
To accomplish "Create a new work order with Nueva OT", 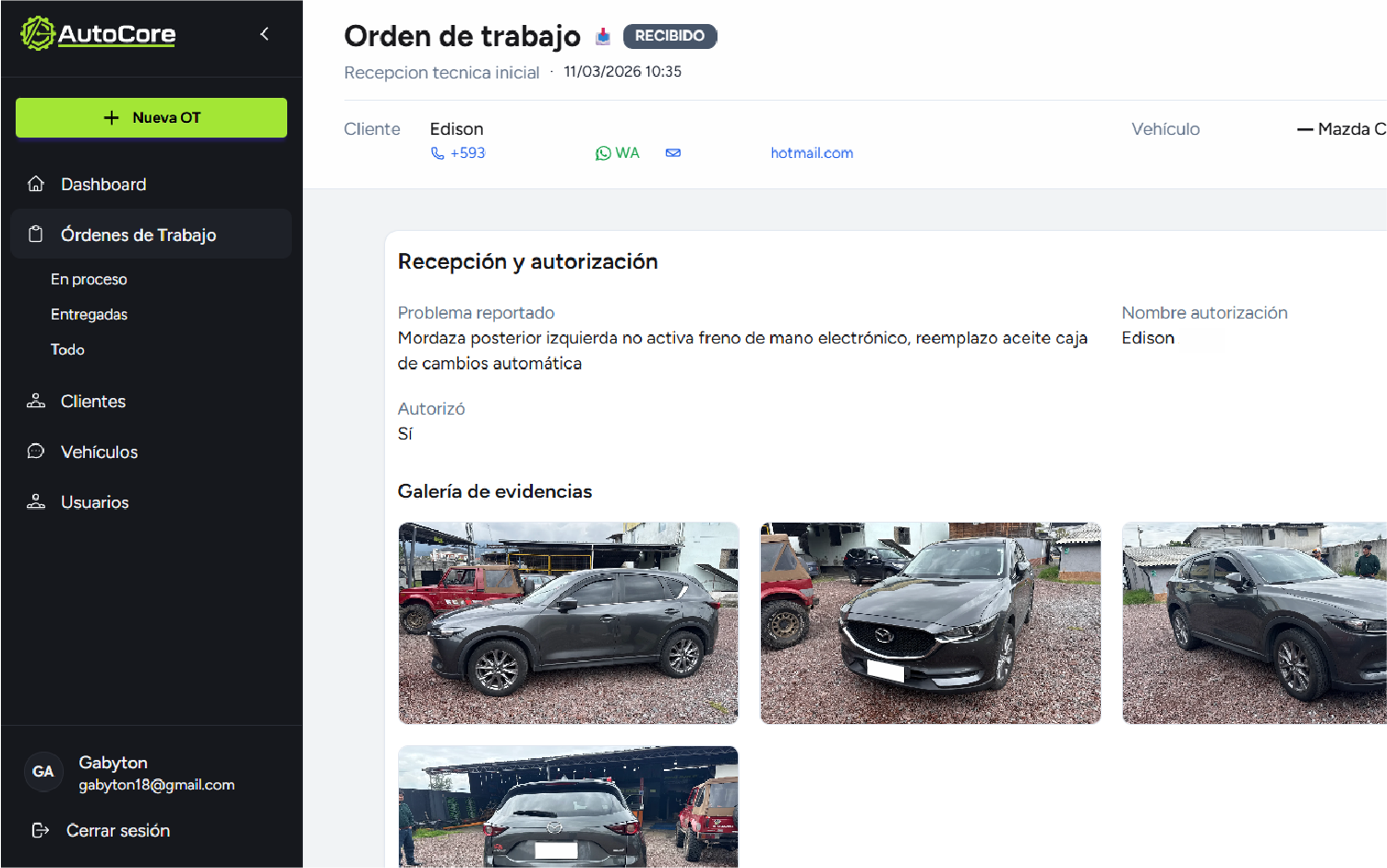I will click(x=151, y=117).
